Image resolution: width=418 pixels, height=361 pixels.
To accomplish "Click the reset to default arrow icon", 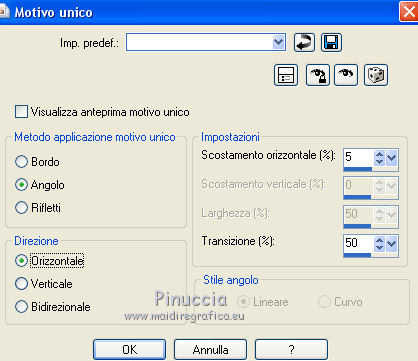I will (x=304, y=43).
